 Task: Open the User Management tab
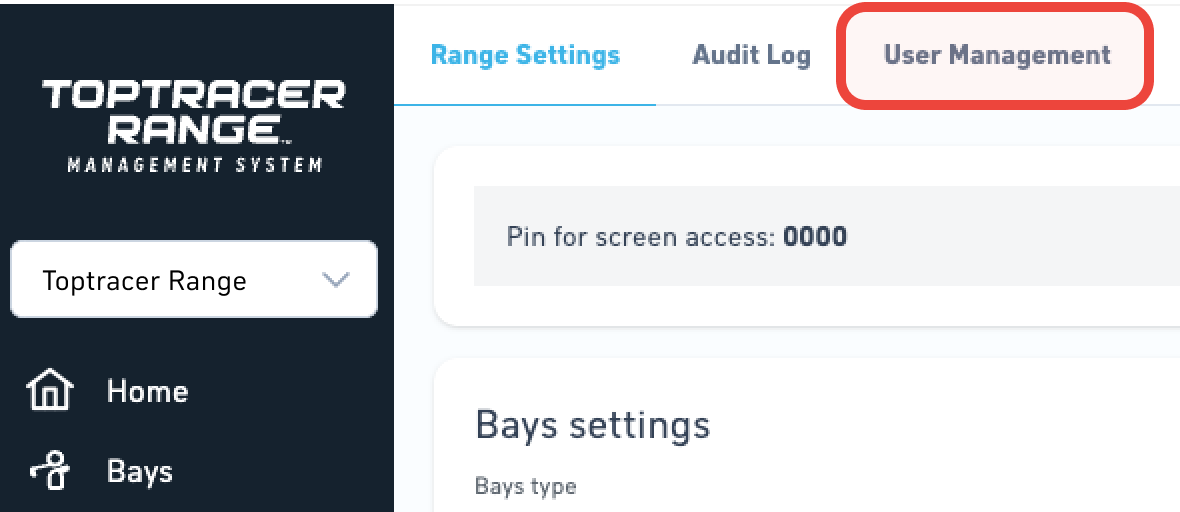click(x=997, y=55)
